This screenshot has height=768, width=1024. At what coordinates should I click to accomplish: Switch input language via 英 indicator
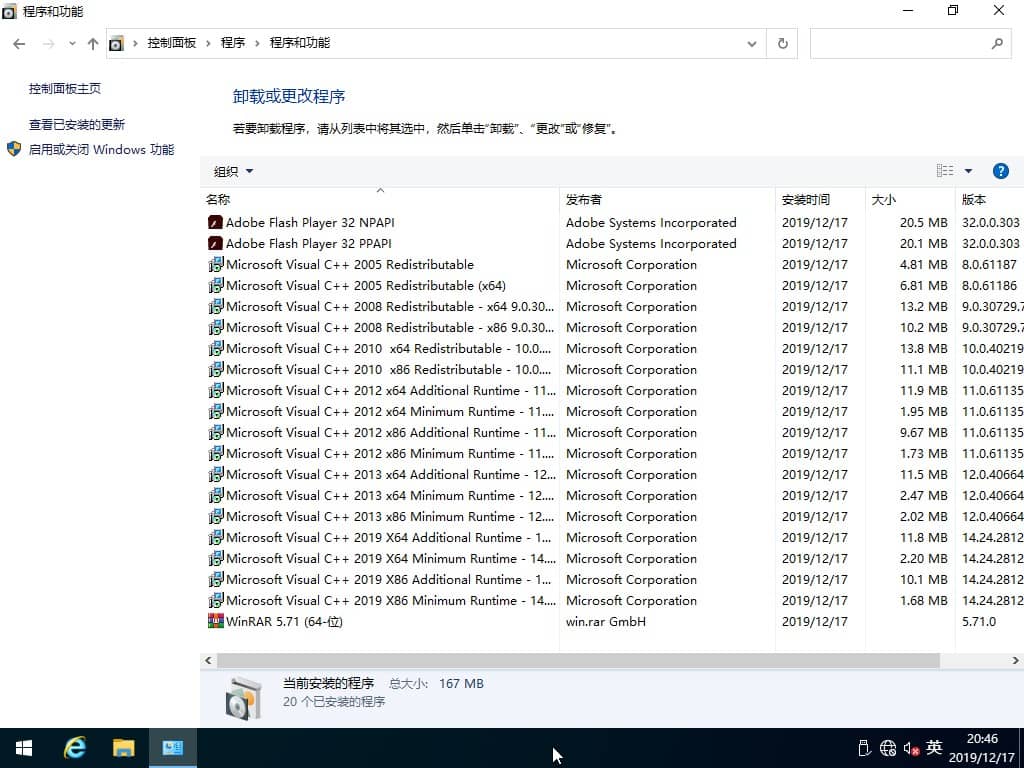(935, 747)
